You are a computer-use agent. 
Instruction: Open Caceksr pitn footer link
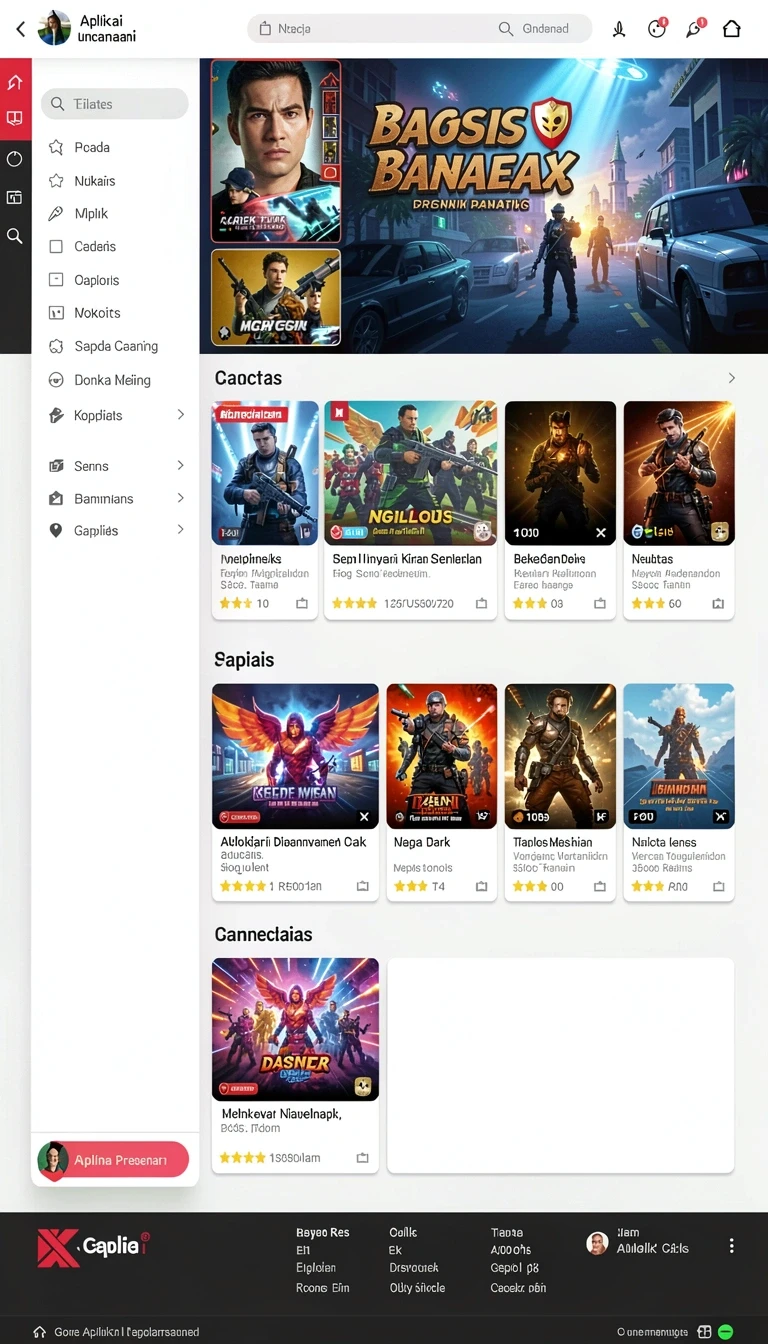[x=518, y=1288]
